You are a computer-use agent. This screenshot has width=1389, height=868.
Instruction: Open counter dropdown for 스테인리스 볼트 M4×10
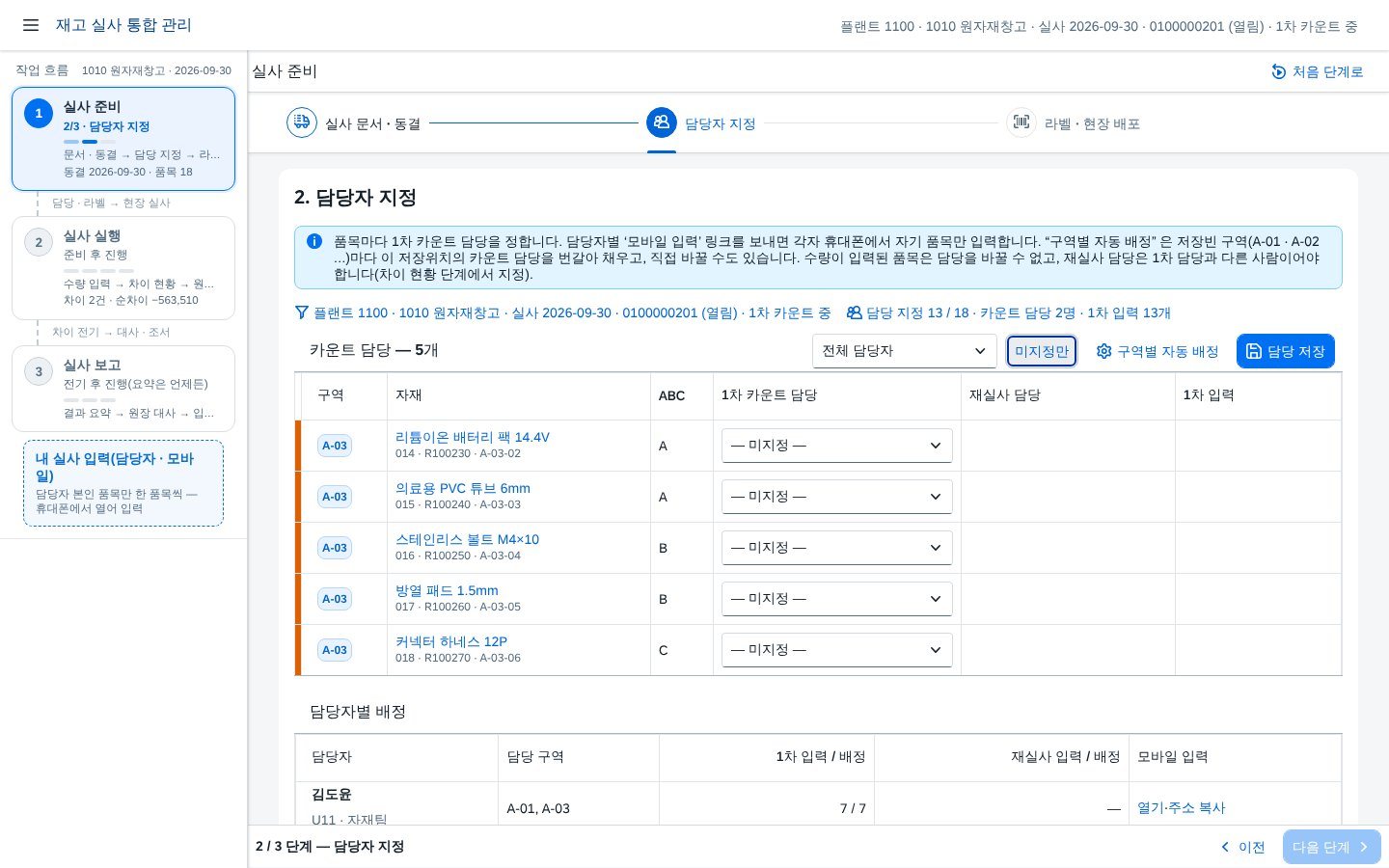coord(836,548)
